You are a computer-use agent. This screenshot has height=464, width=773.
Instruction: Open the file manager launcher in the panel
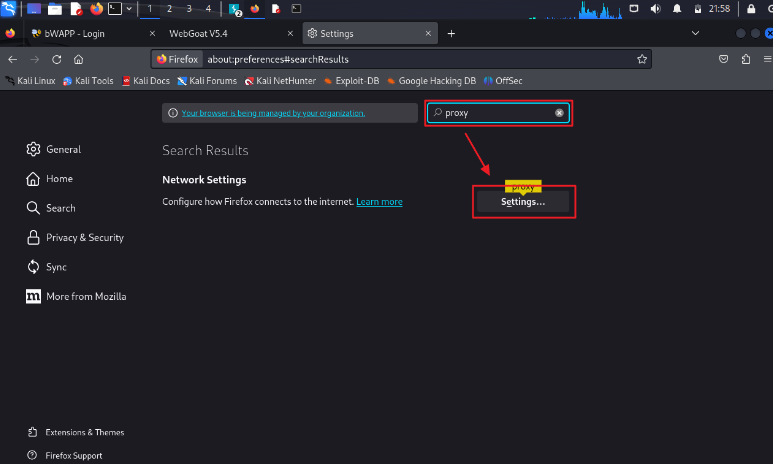tap(54, 9)
